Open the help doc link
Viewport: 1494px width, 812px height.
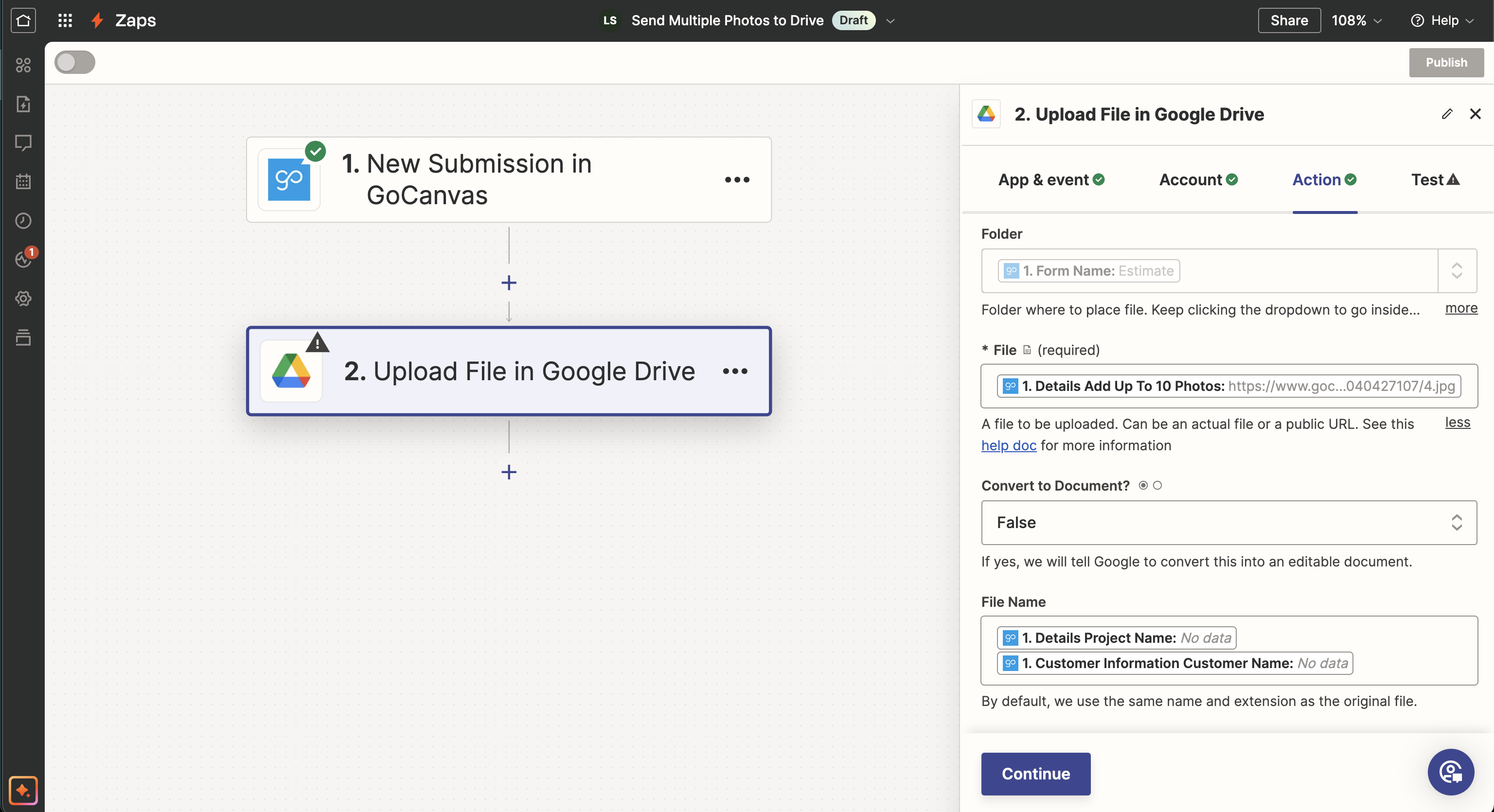[x=1009, y=445]
